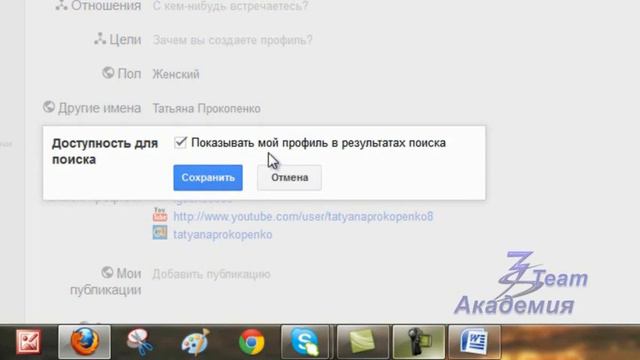Click the blue Сохранить button
This screenshot has width=640, height=360.
click(208, 178)
